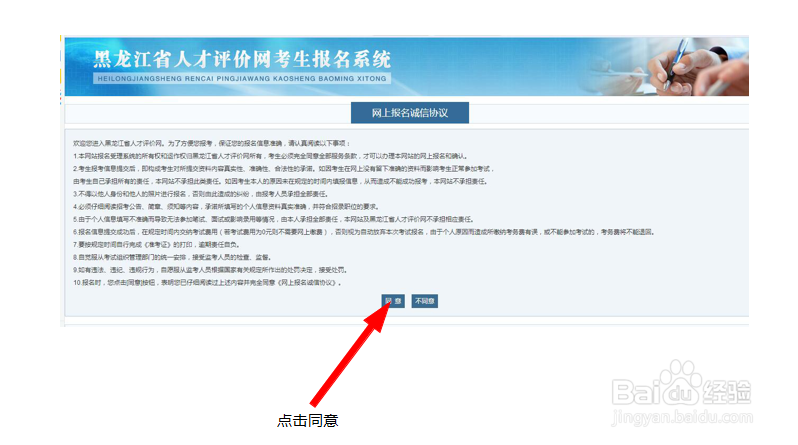This screenshot has height=445, width=798.
Task: Select clause 5 beginning 由于个人信息填写不准确
Action: (273, 219)
